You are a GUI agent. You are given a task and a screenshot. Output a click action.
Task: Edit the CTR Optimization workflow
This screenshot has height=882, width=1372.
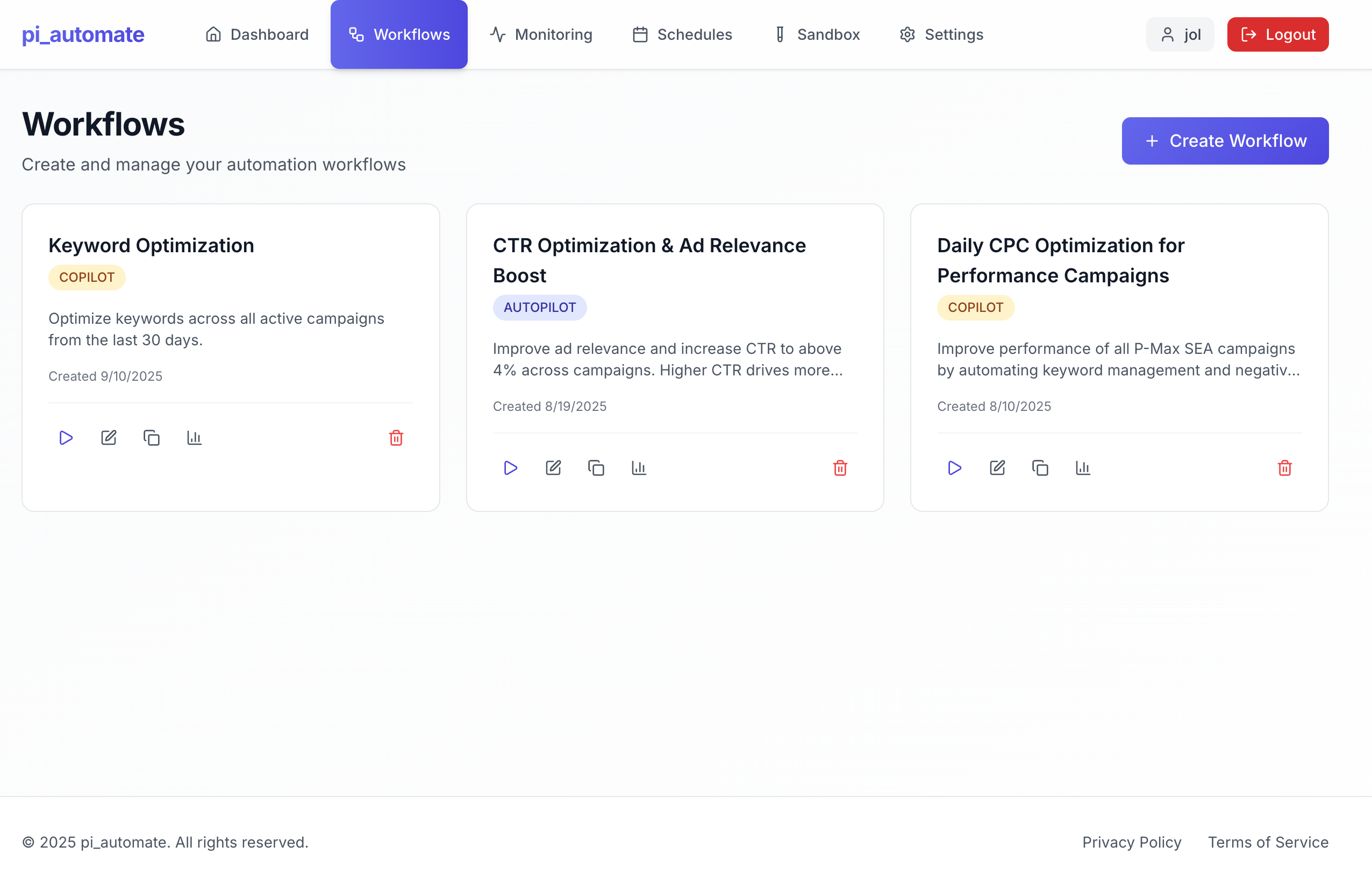553,468
